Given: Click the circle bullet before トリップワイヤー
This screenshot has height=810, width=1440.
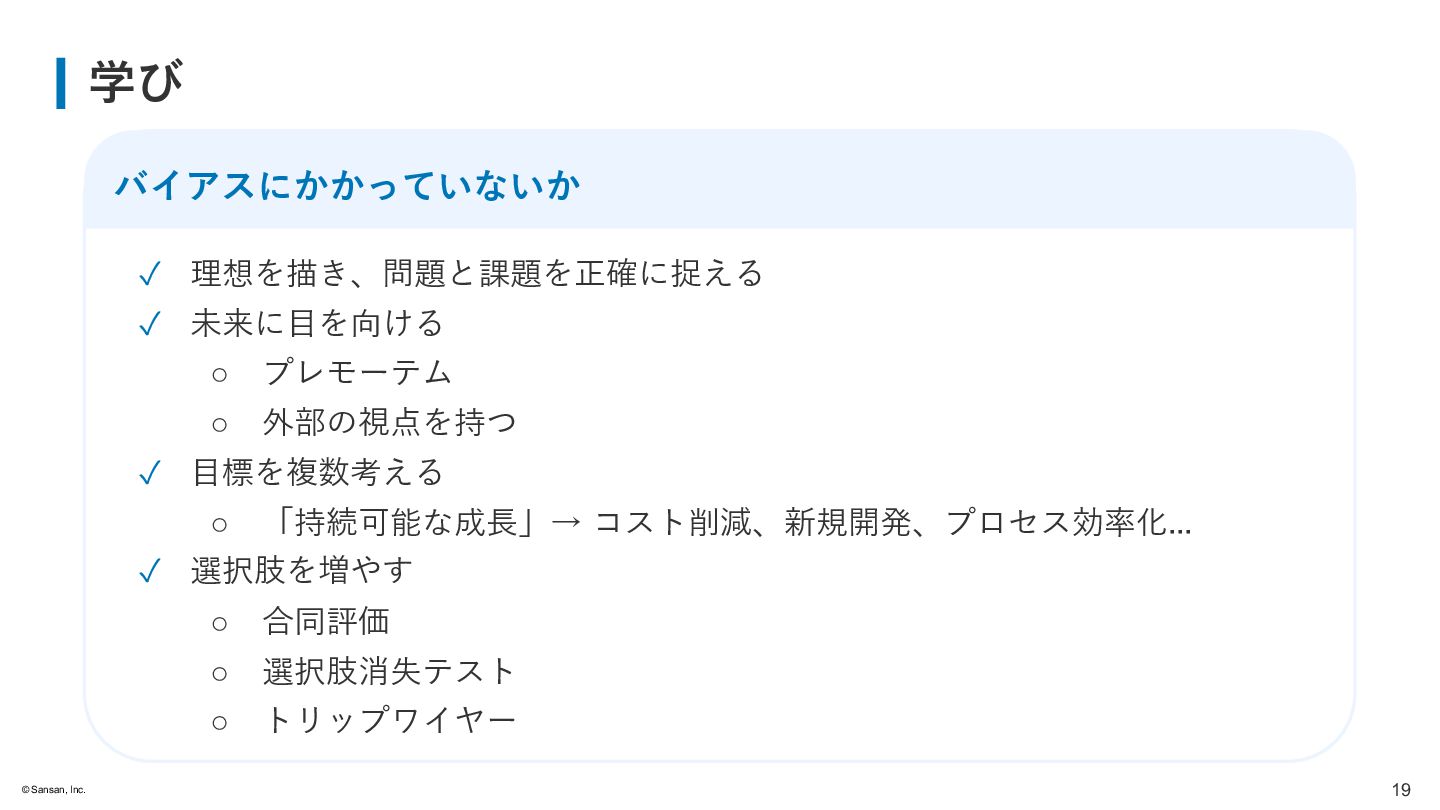Looking at the screenshot, I should pos(220,721).
